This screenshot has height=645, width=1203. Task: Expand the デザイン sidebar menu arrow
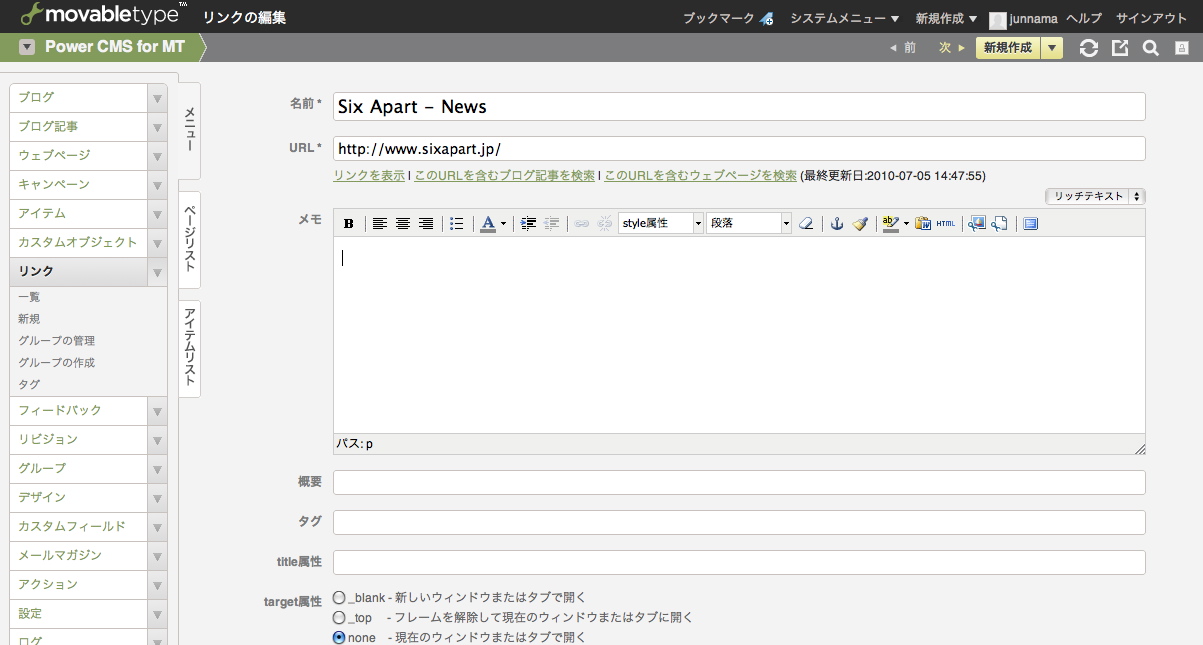(157, 497)
